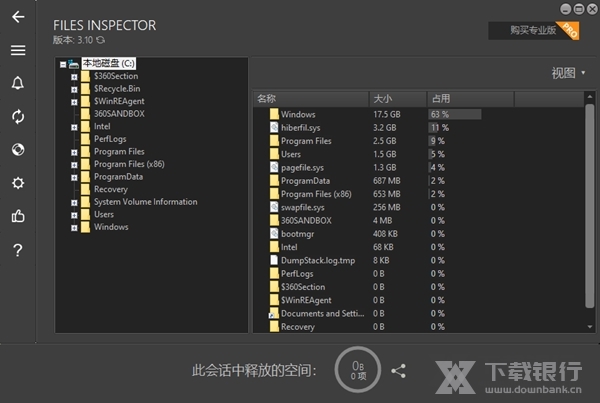Expand the Program Files tree node

tap(74, 153)
